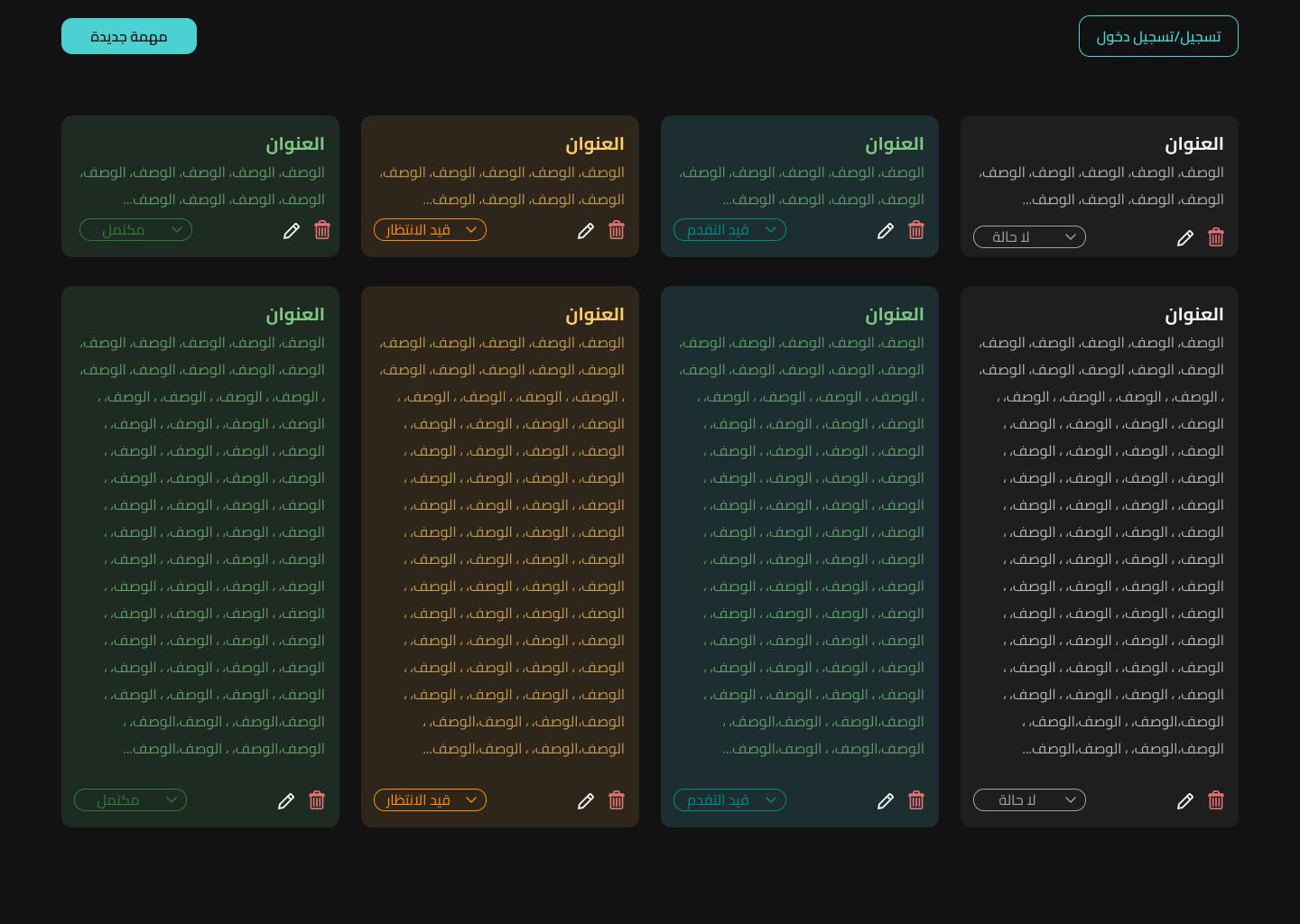Expand the 'قيد الانتظار' status selector on the tall card
This screenshot has width=1300, height=924.
(x=431, y=800)
